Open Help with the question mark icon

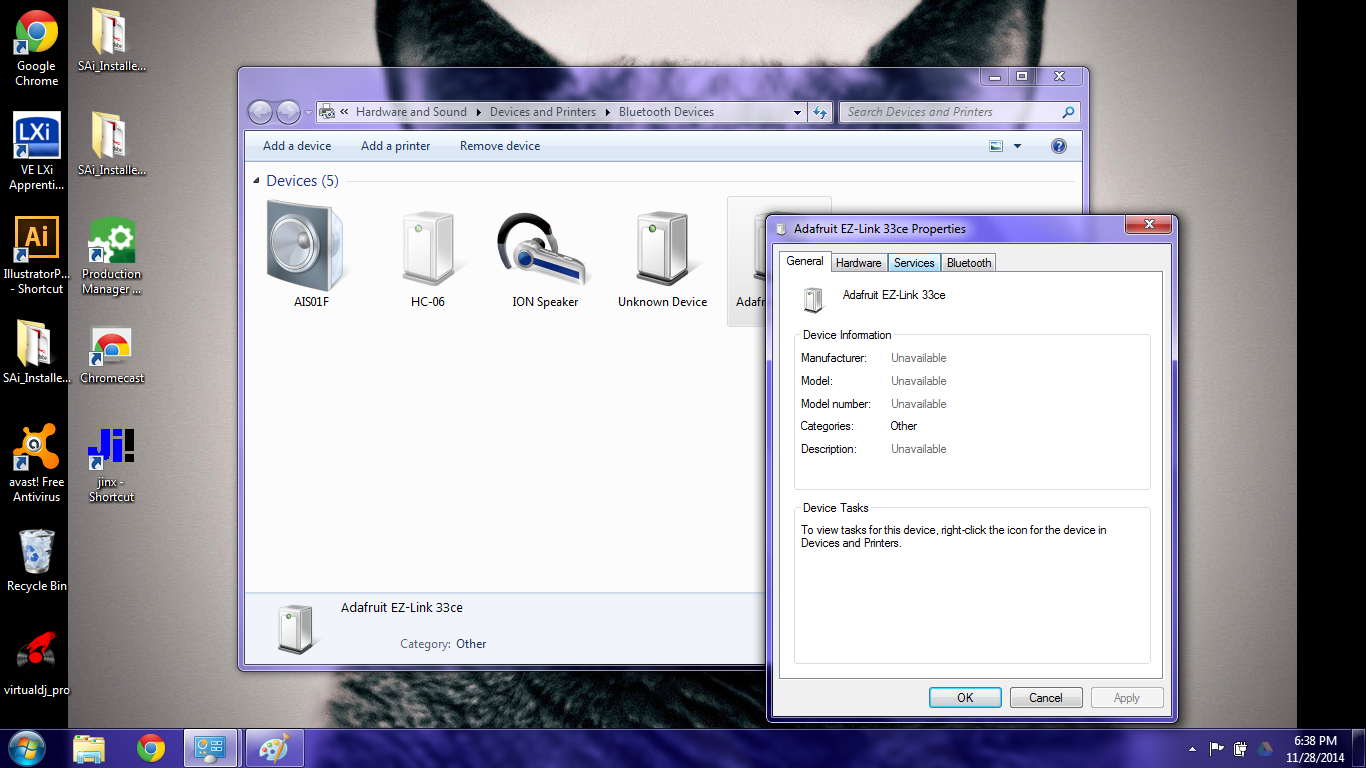tap(1059, 146)
